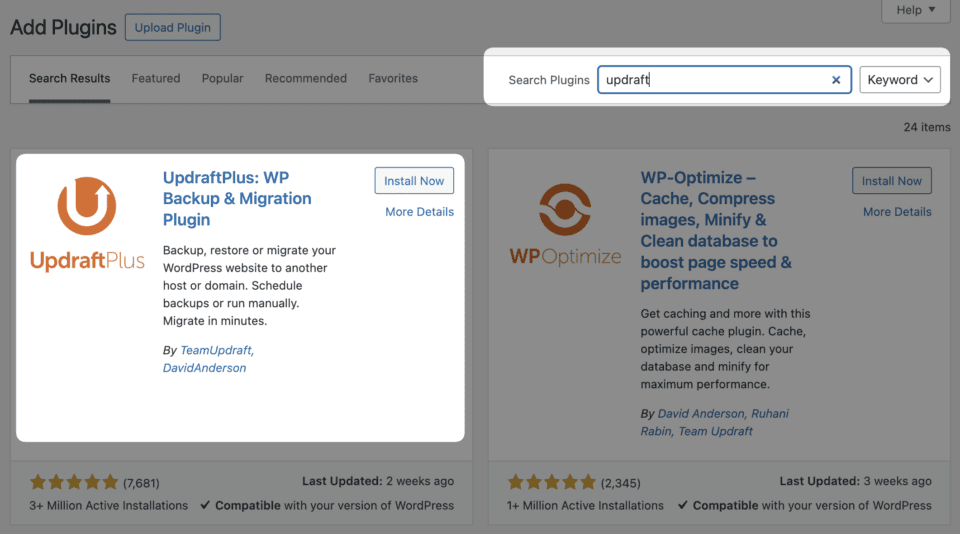Click the UpdraftPlus star rating
960x534 pixels.
click(x=74, y=482)
